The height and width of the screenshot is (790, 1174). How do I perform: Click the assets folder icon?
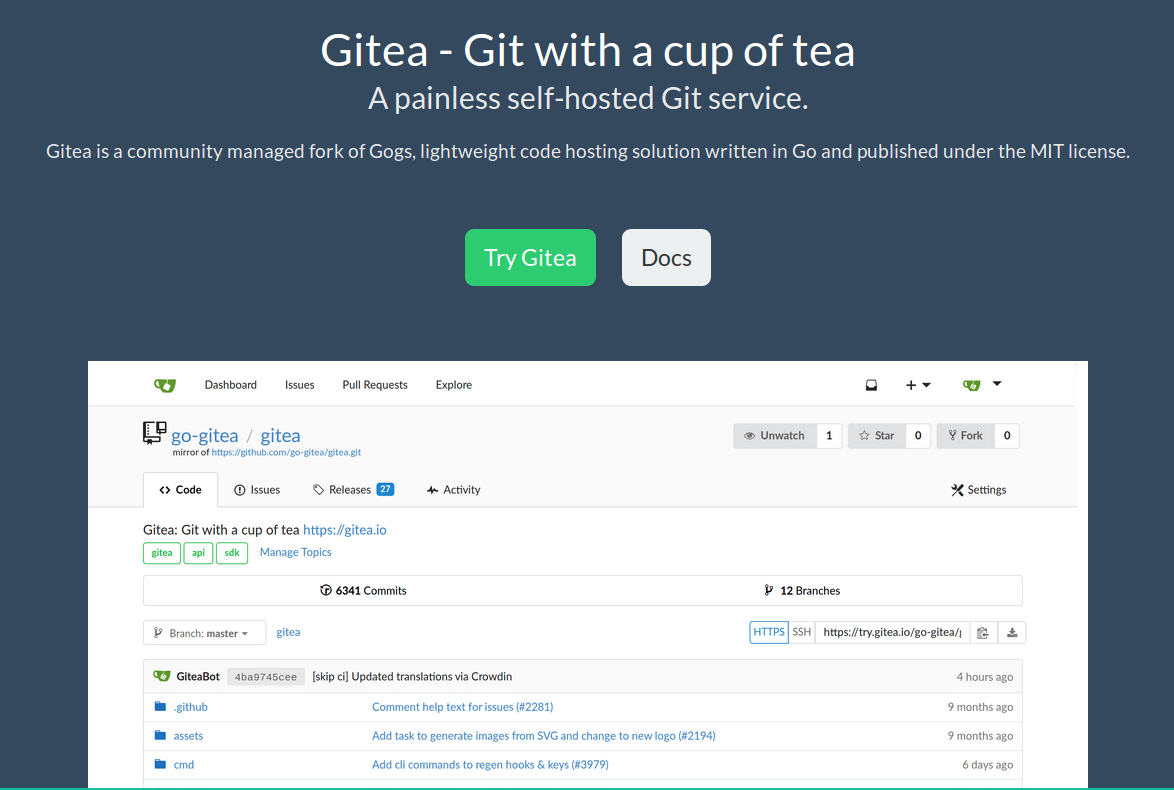160,735
